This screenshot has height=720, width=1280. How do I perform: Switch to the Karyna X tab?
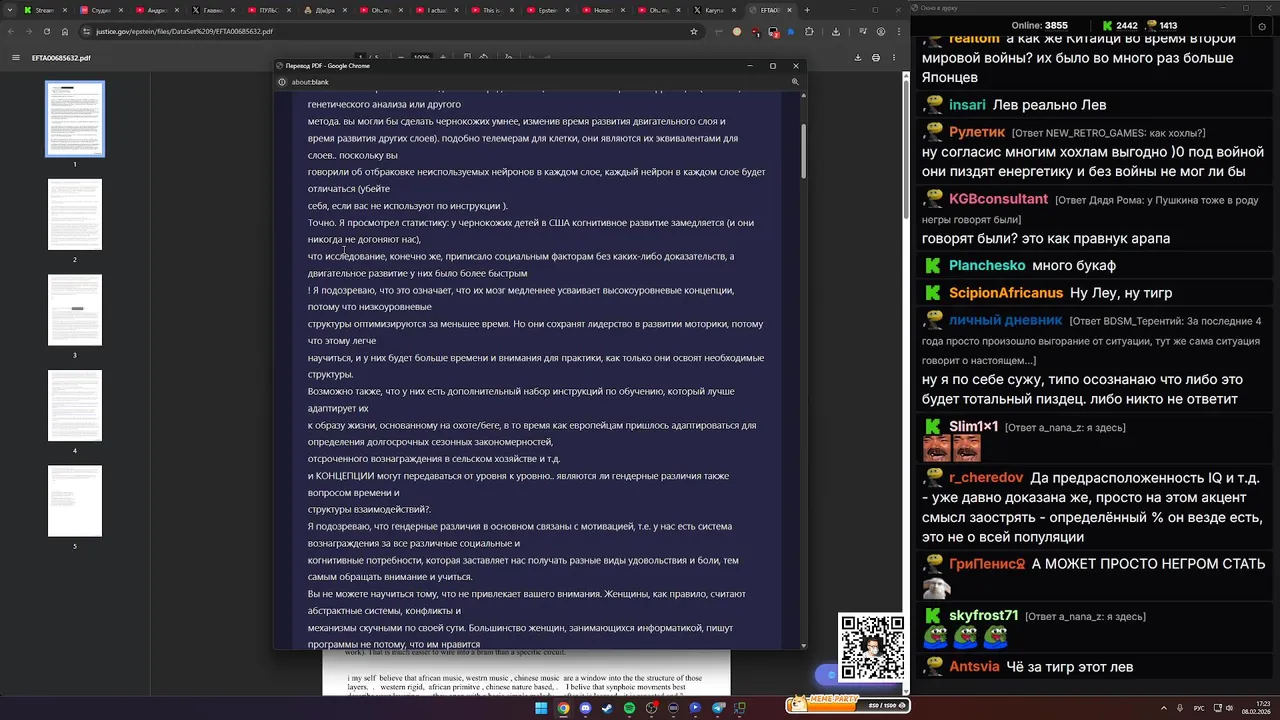(x=713, y=10)
